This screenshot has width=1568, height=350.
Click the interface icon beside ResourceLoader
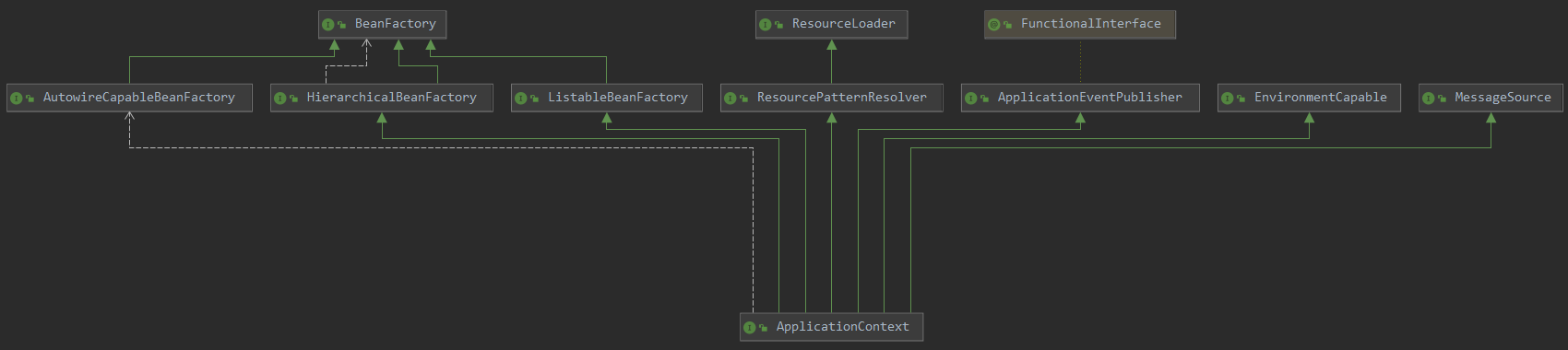click(765, 25)
